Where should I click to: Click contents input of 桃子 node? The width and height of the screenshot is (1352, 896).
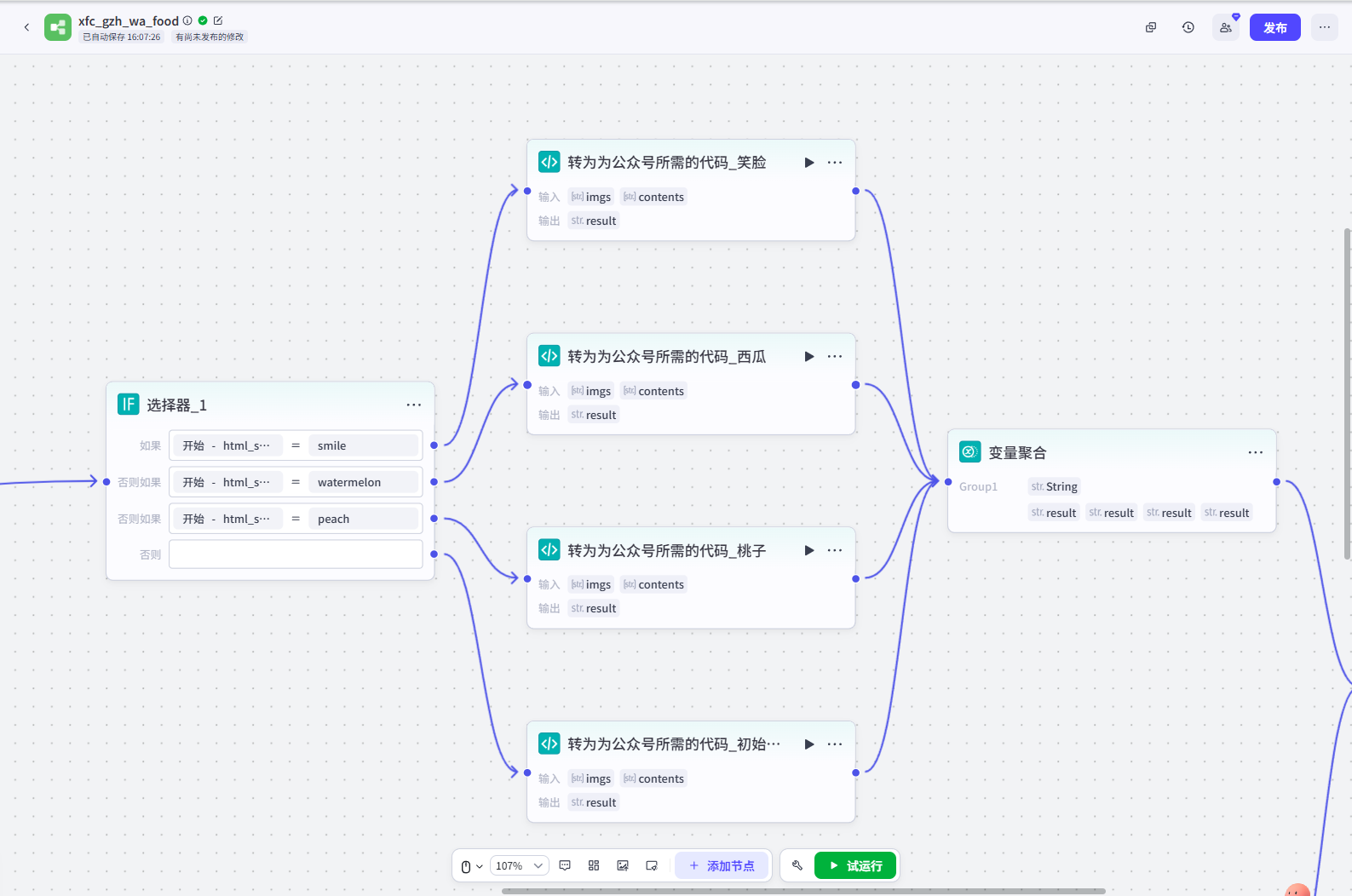point(653,585)
